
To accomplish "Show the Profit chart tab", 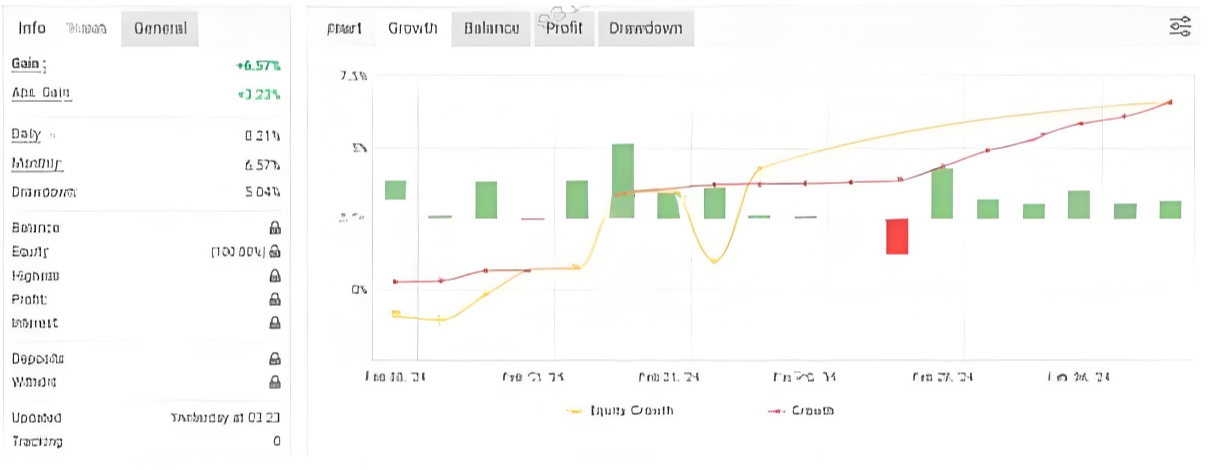I will pos(564,28).
